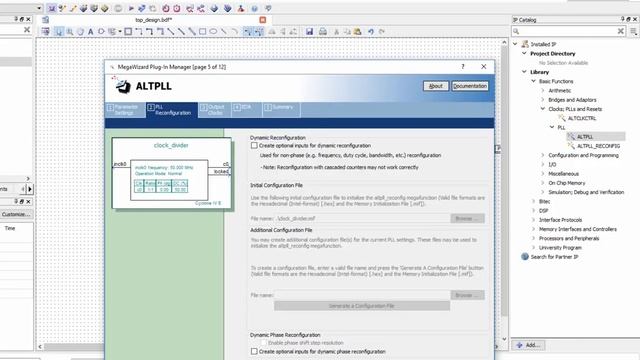Choose the Arc drawing tool
The height and width of the screenshot is (360, 640).
(234, 31)
